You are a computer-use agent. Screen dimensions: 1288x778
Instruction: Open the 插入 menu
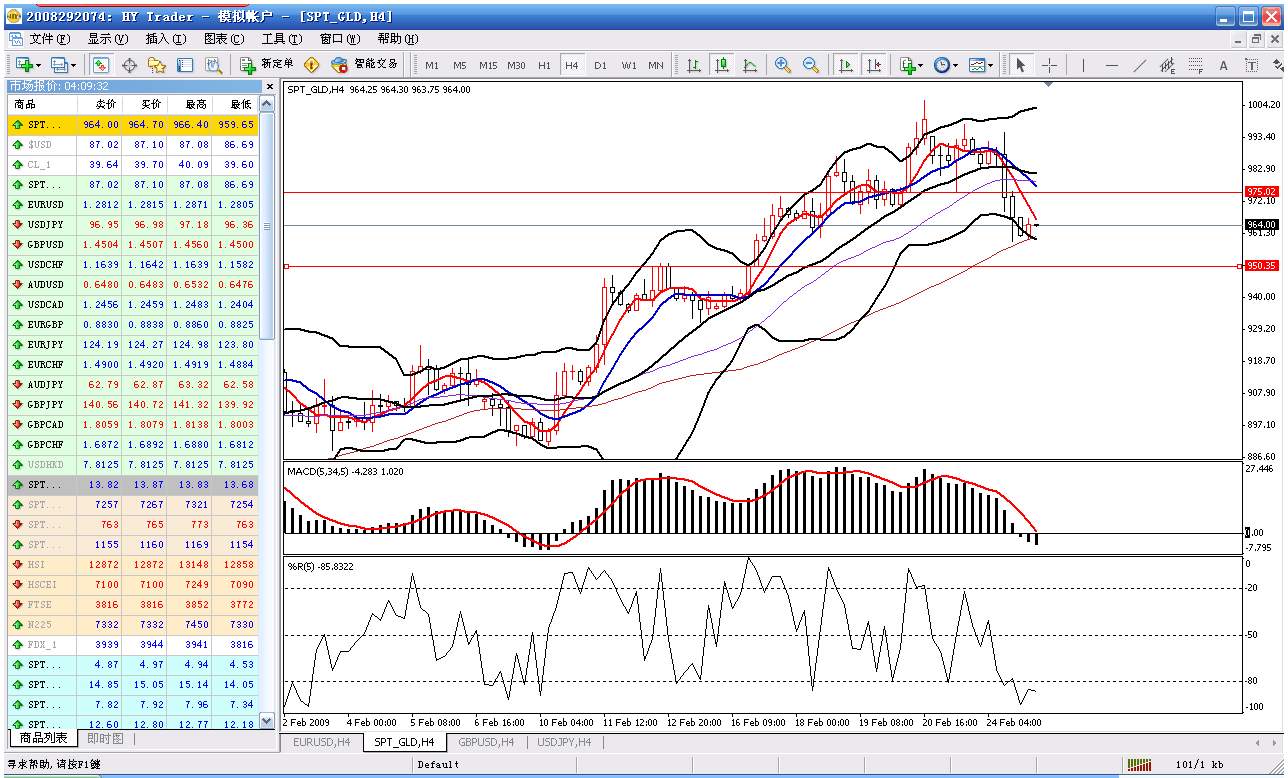click(165, 39)
